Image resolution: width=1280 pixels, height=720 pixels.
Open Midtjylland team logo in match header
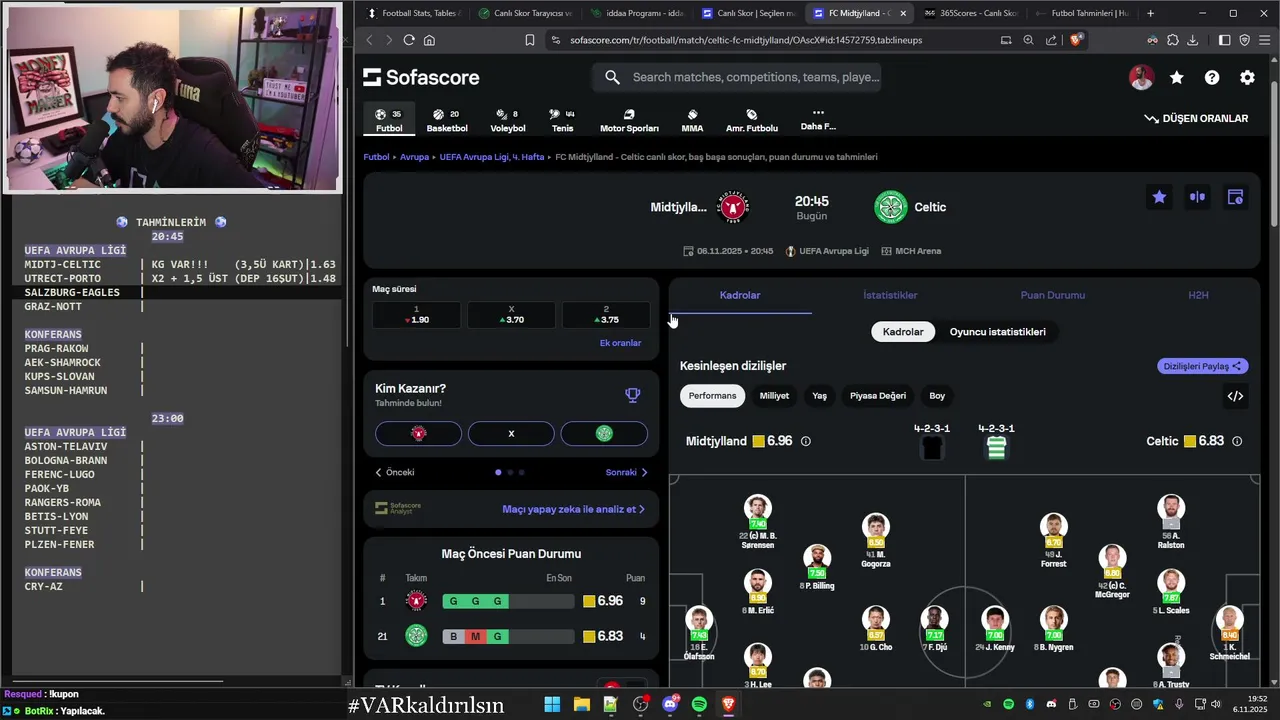735,207
